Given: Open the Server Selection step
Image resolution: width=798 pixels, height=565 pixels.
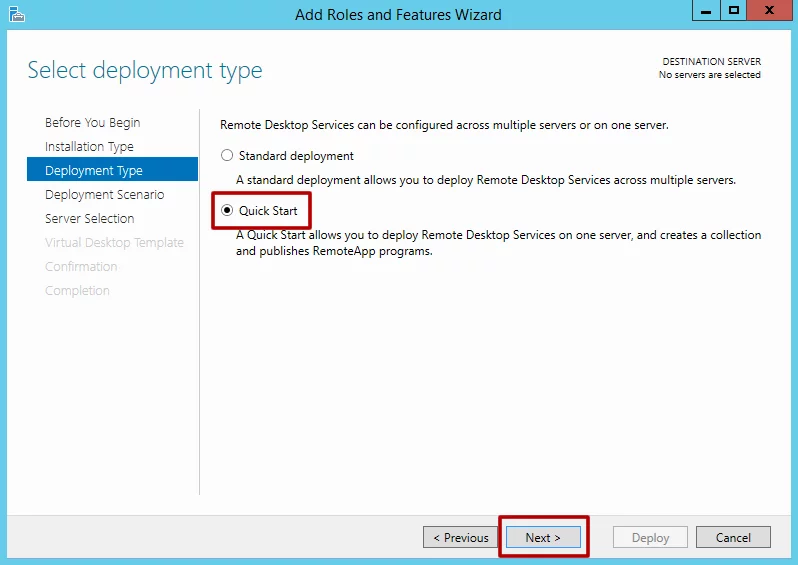Looking at the screenshot, I should [x=89, y=219].
